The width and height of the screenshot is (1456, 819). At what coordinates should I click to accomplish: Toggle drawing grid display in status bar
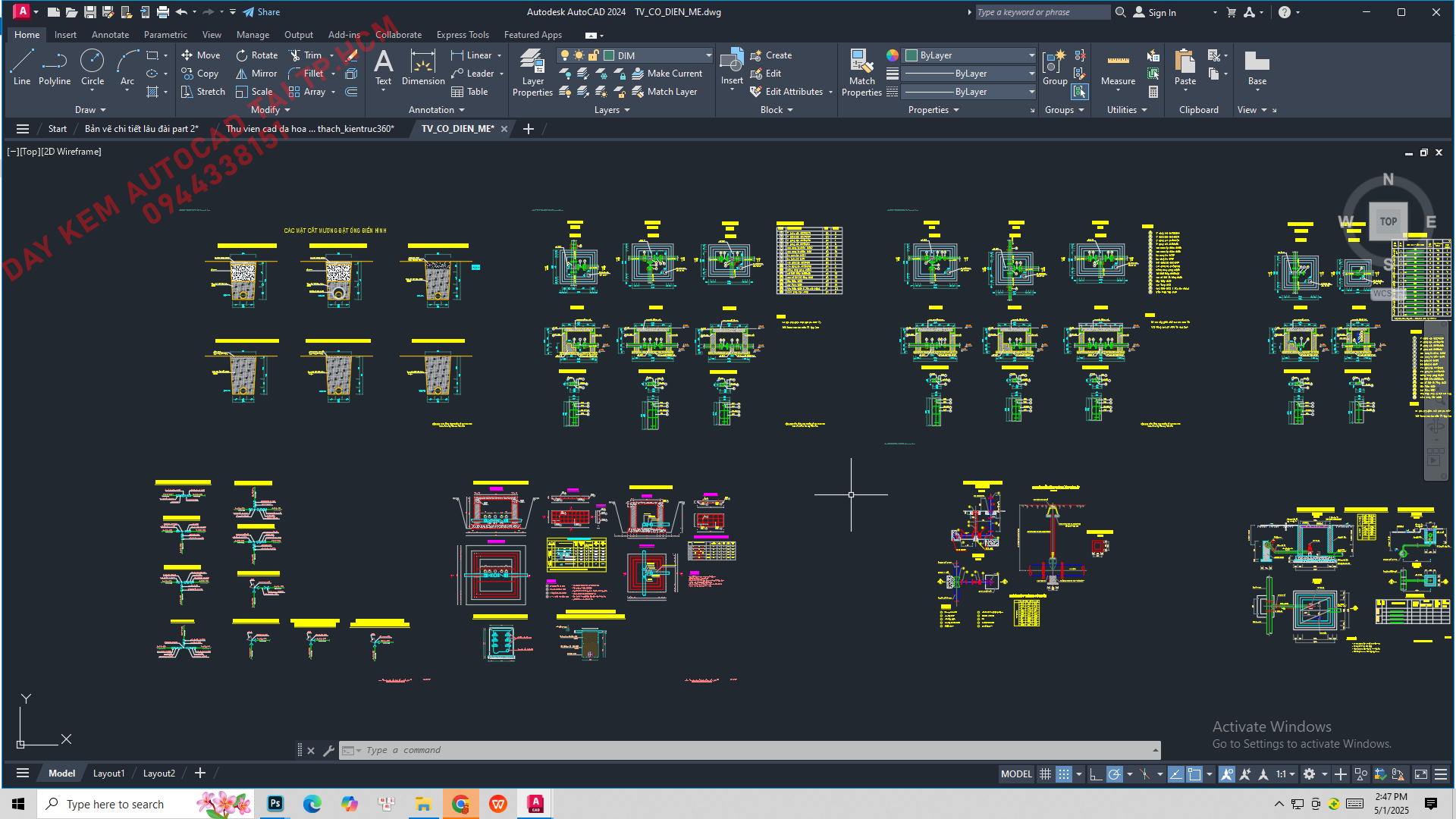(x=1045, y=774)
